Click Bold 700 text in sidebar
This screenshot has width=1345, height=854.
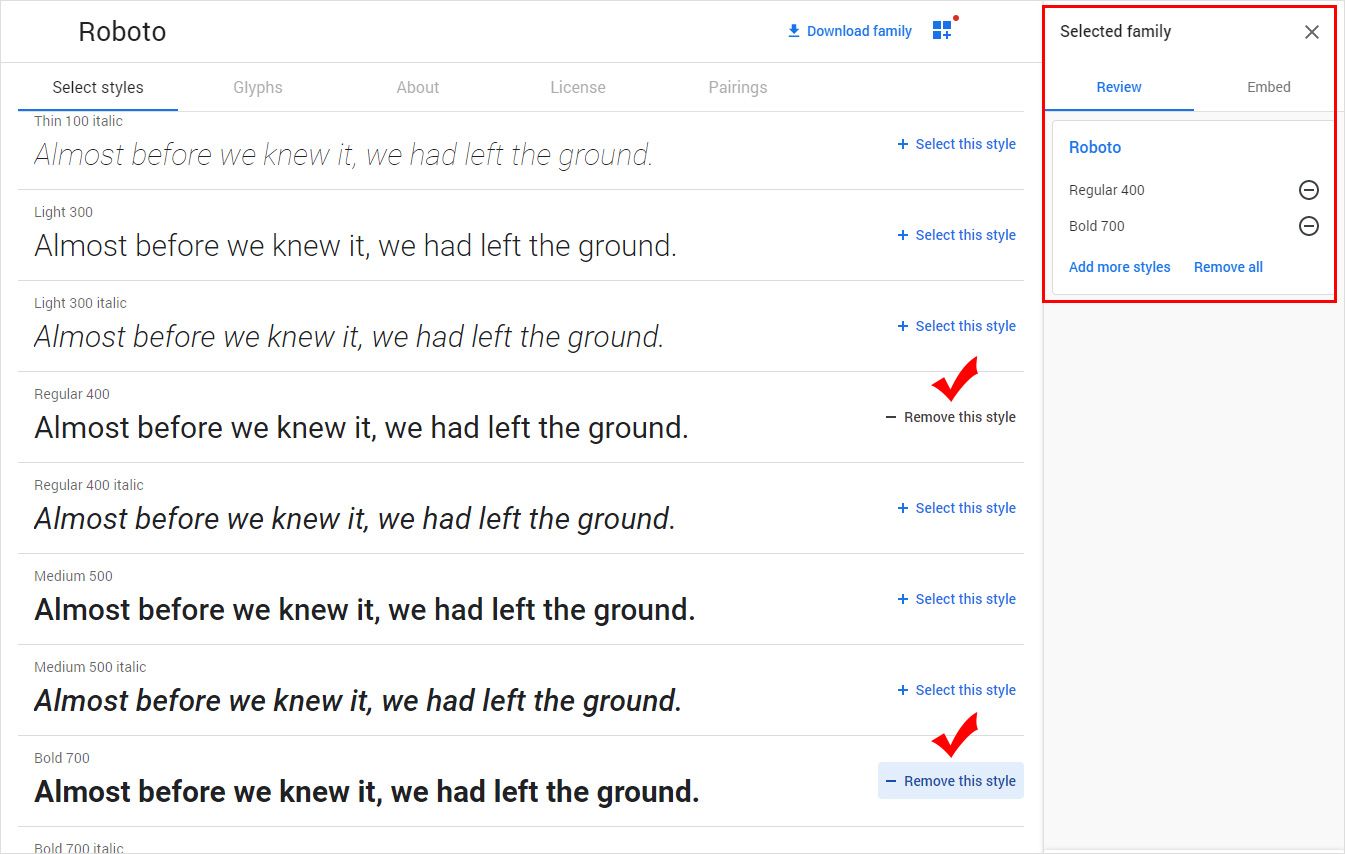1097,226
